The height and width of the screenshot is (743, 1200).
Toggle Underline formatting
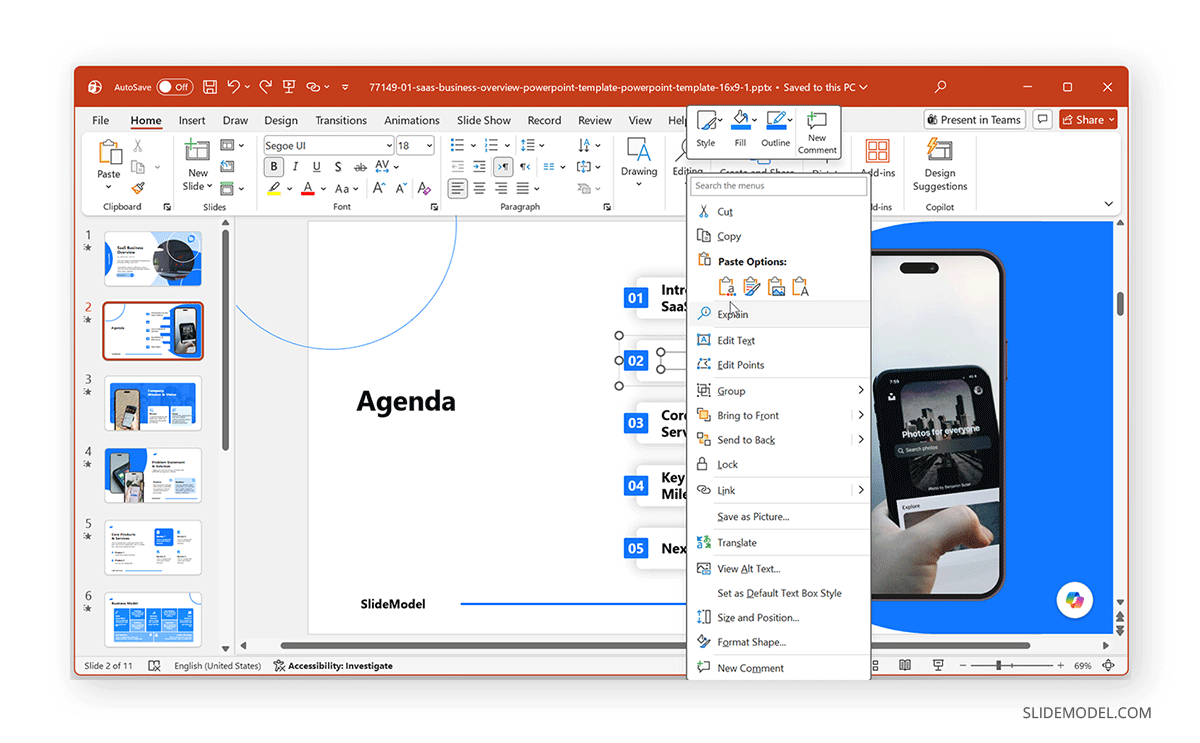(317, 167)
